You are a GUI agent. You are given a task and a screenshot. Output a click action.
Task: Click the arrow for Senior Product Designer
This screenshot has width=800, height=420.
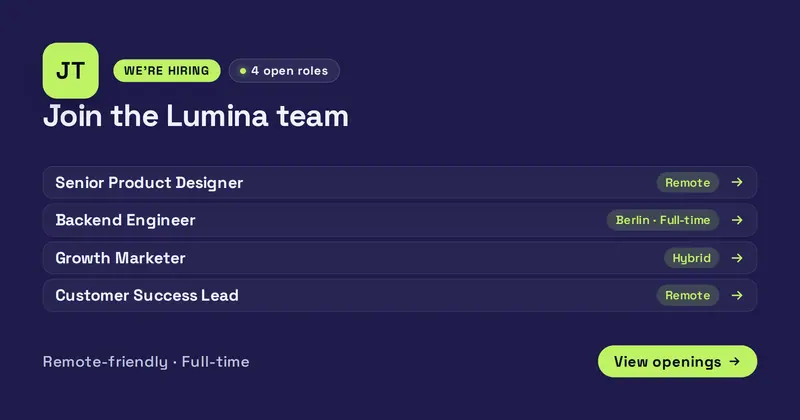tap(737, 182)
